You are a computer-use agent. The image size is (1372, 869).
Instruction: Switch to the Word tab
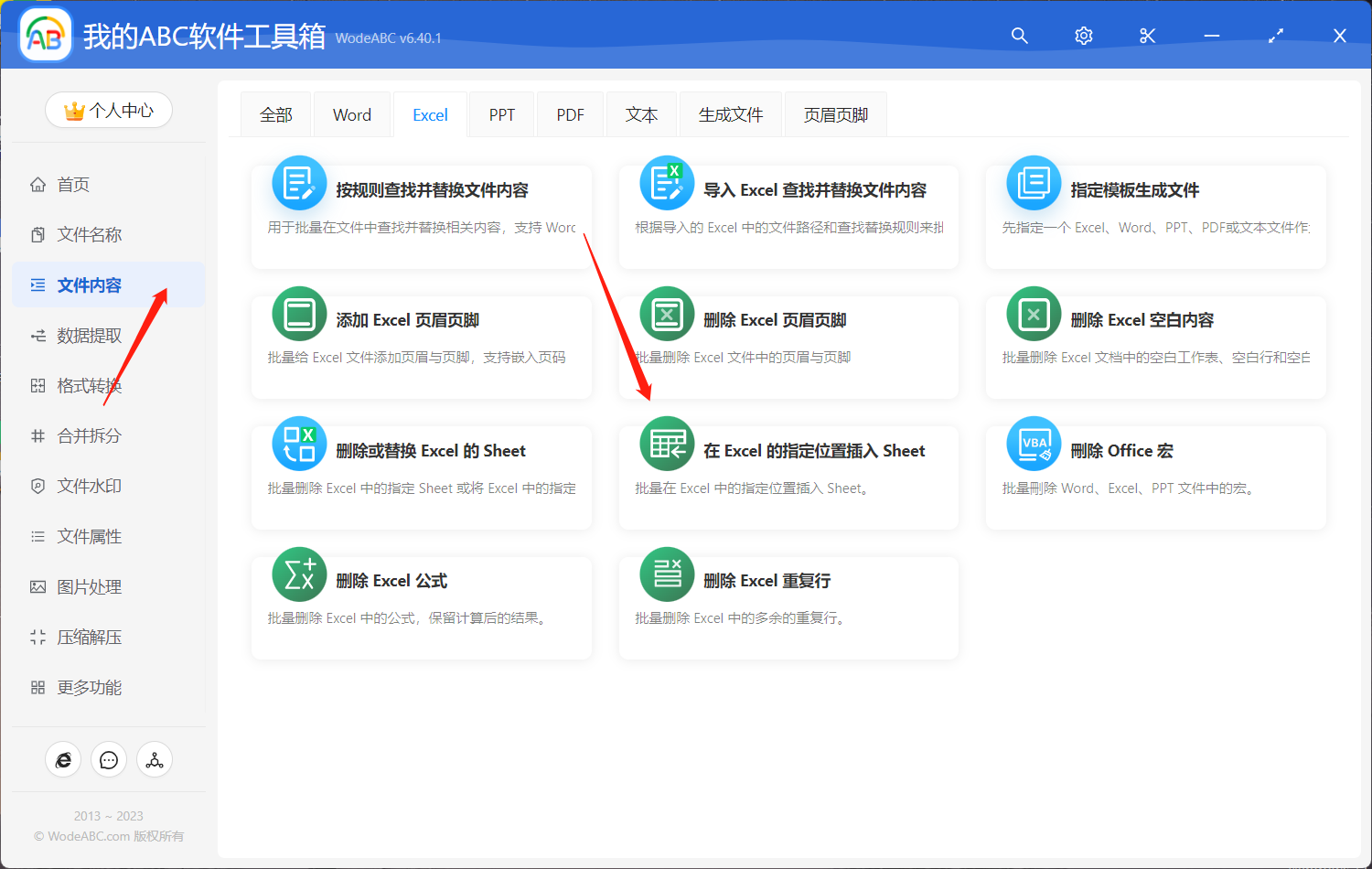(x=351, y=113)
